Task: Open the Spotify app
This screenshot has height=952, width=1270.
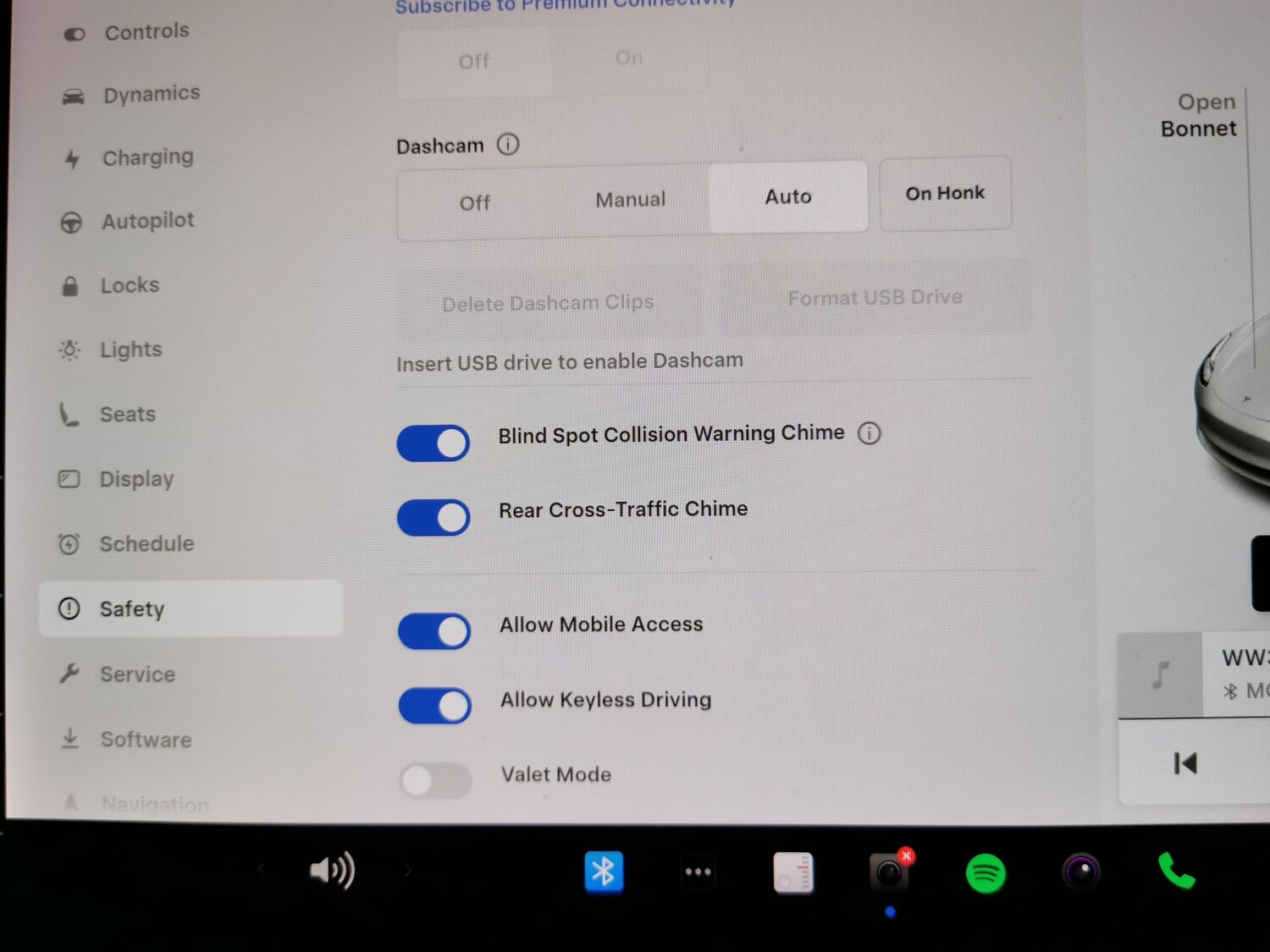Action: (x=986, y=873)
